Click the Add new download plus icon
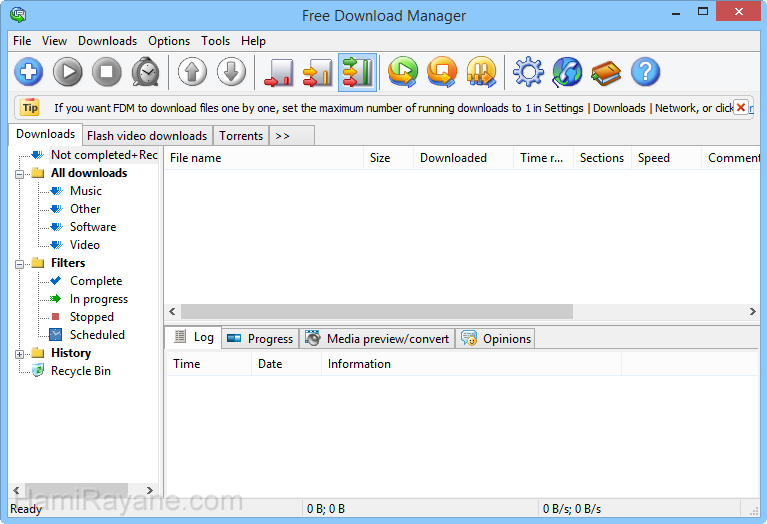 point(29,72)
